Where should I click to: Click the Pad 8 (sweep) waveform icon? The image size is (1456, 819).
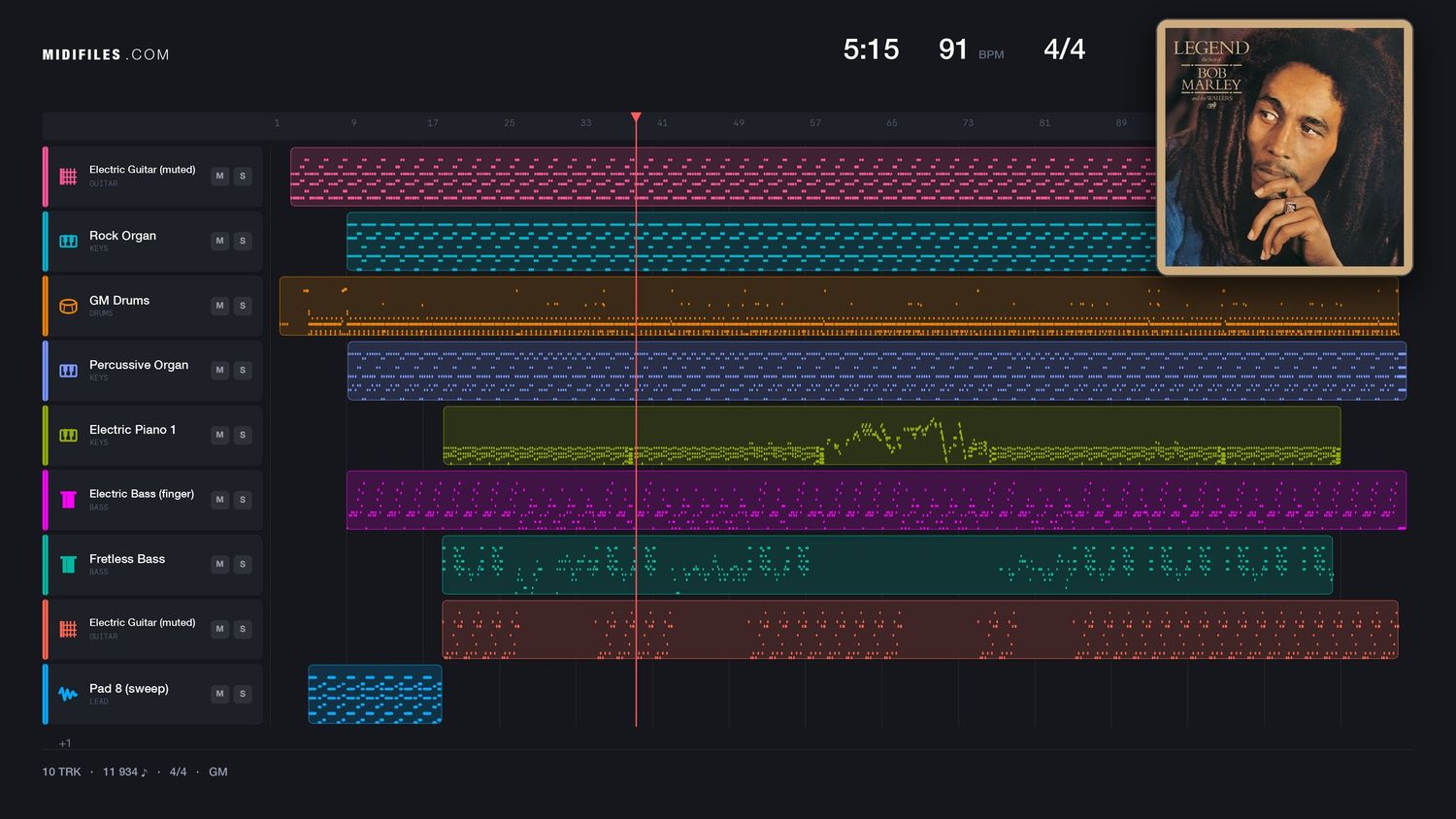click(x=68, y=694)
